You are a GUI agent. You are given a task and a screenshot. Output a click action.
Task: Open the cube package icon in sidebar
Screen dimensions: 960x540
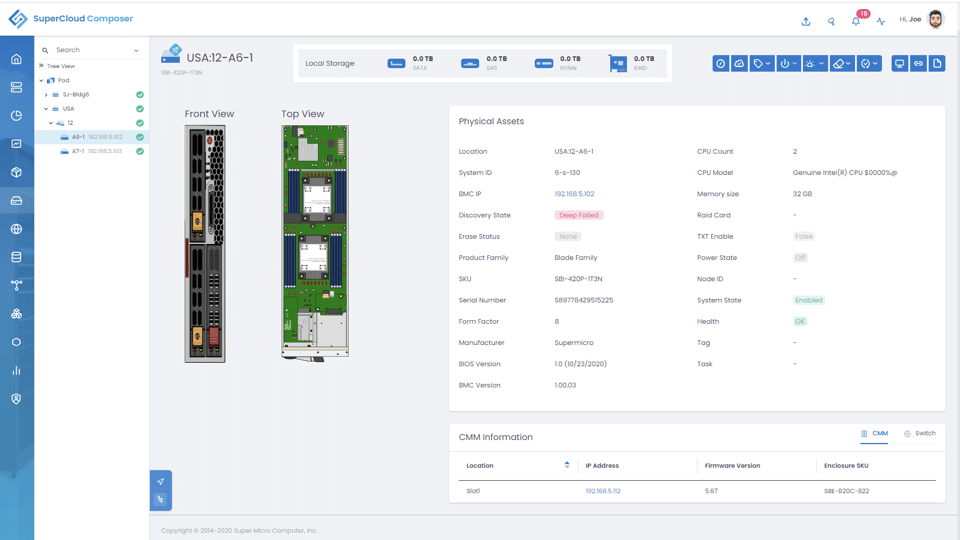pyautogui.click(x=17, y=172)
